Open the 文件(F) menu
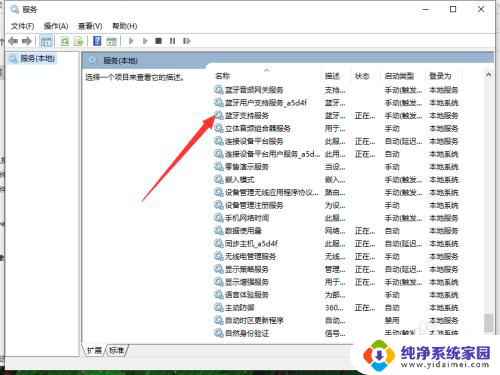This screenshot has width=500, height=375. pos(22,26)
